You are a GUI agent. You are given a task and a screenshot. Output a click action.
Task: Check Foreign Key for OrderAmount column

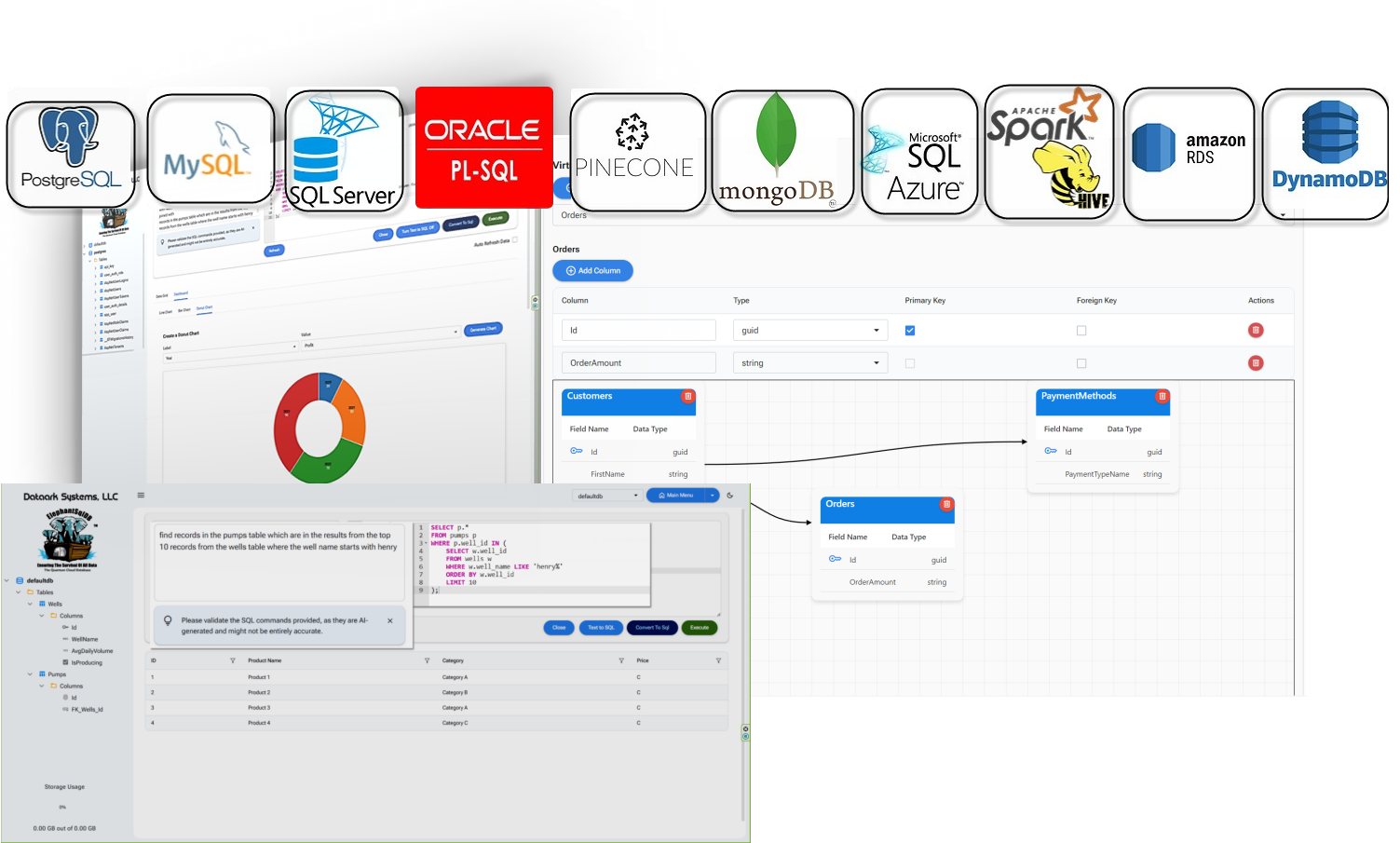coord(1081,363)
